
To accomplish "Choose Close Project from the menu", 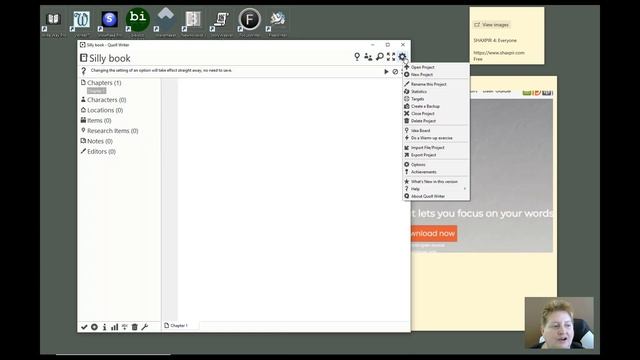I will pyautogui.click(x=435, y=113).
